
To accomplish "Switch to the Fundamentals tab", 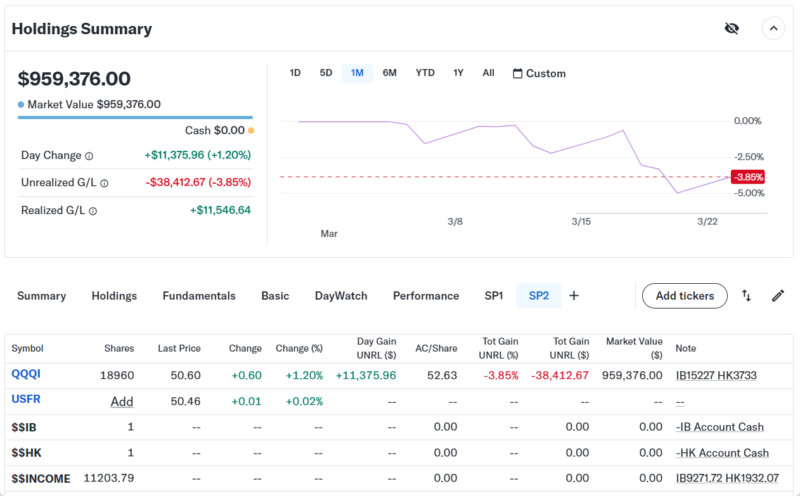I will [199, 296].
